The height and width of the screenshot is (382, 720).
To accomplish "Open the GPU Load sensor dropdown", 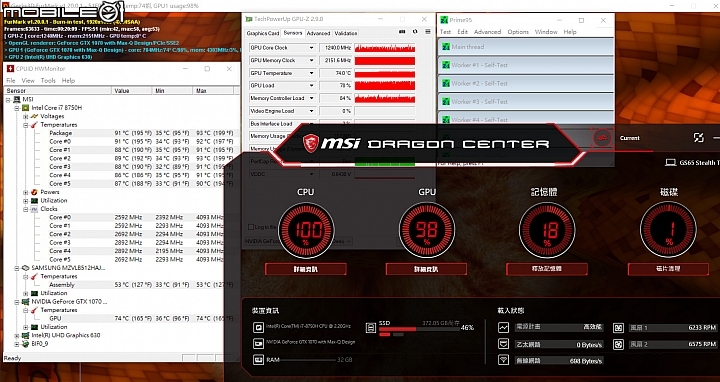I will (x=311, y=85).
